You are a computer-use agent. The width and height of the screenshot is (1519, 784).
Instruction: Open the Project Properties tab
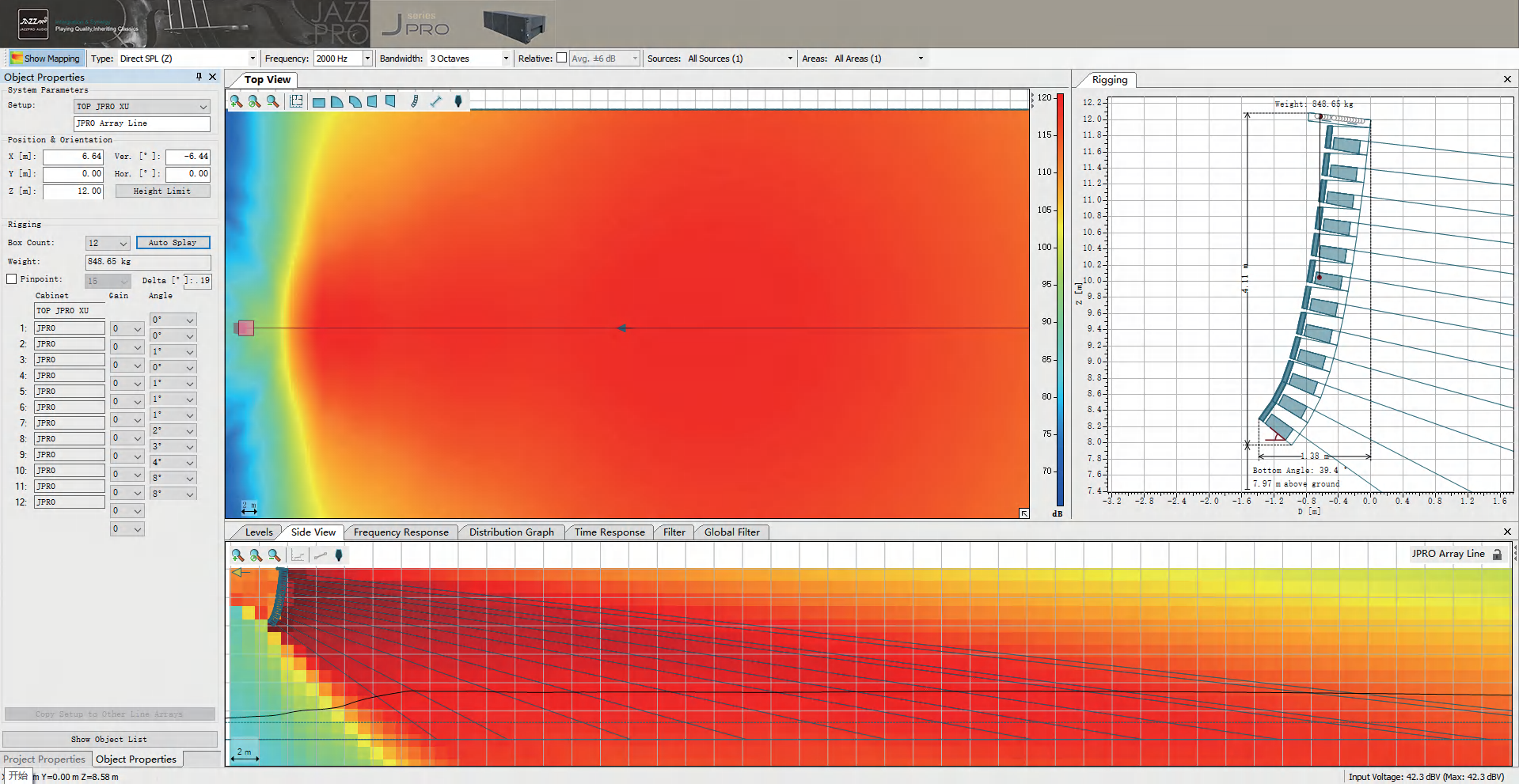[x=44, y=759]
